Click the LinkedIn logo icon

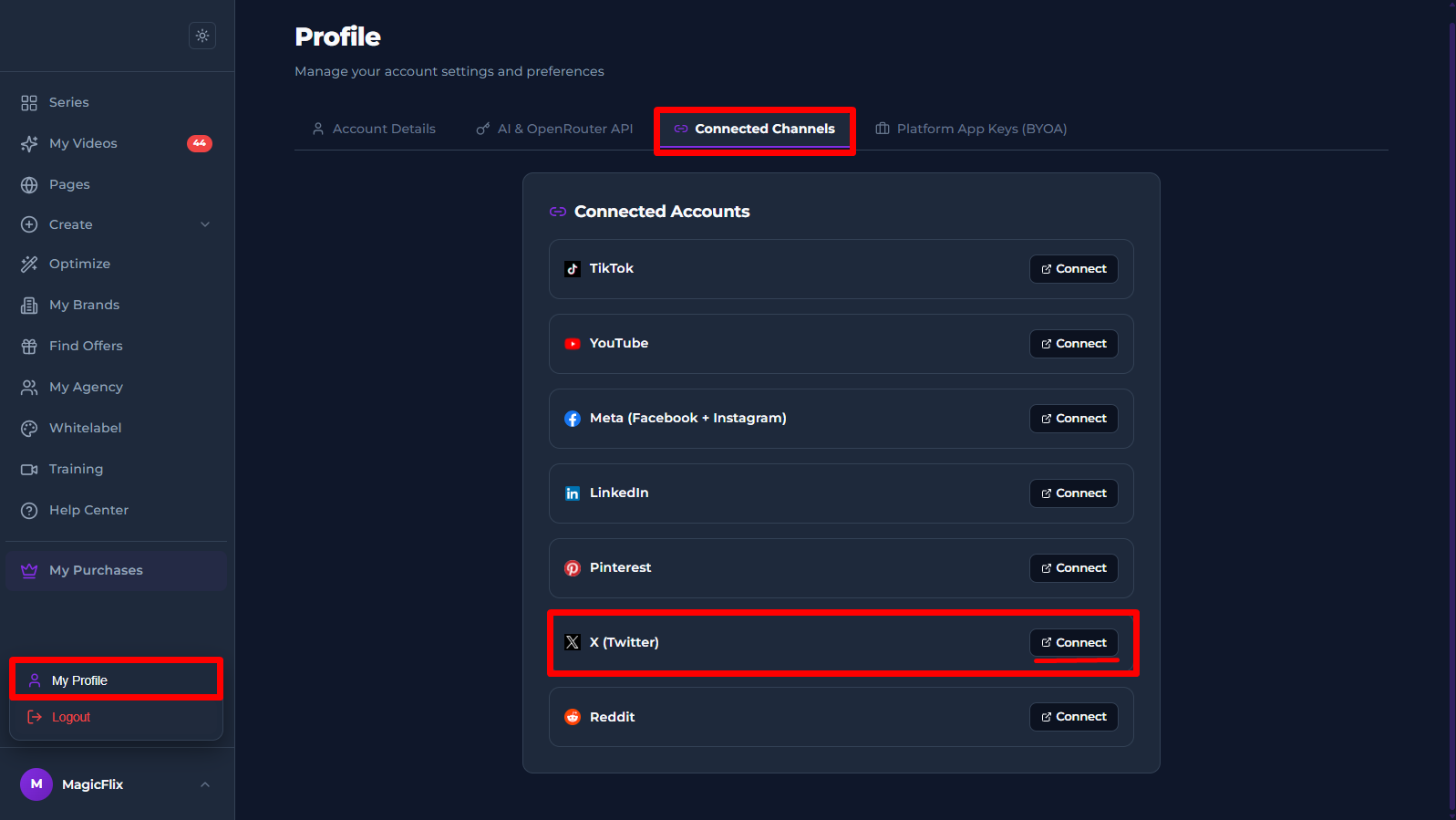click(573, 493)
